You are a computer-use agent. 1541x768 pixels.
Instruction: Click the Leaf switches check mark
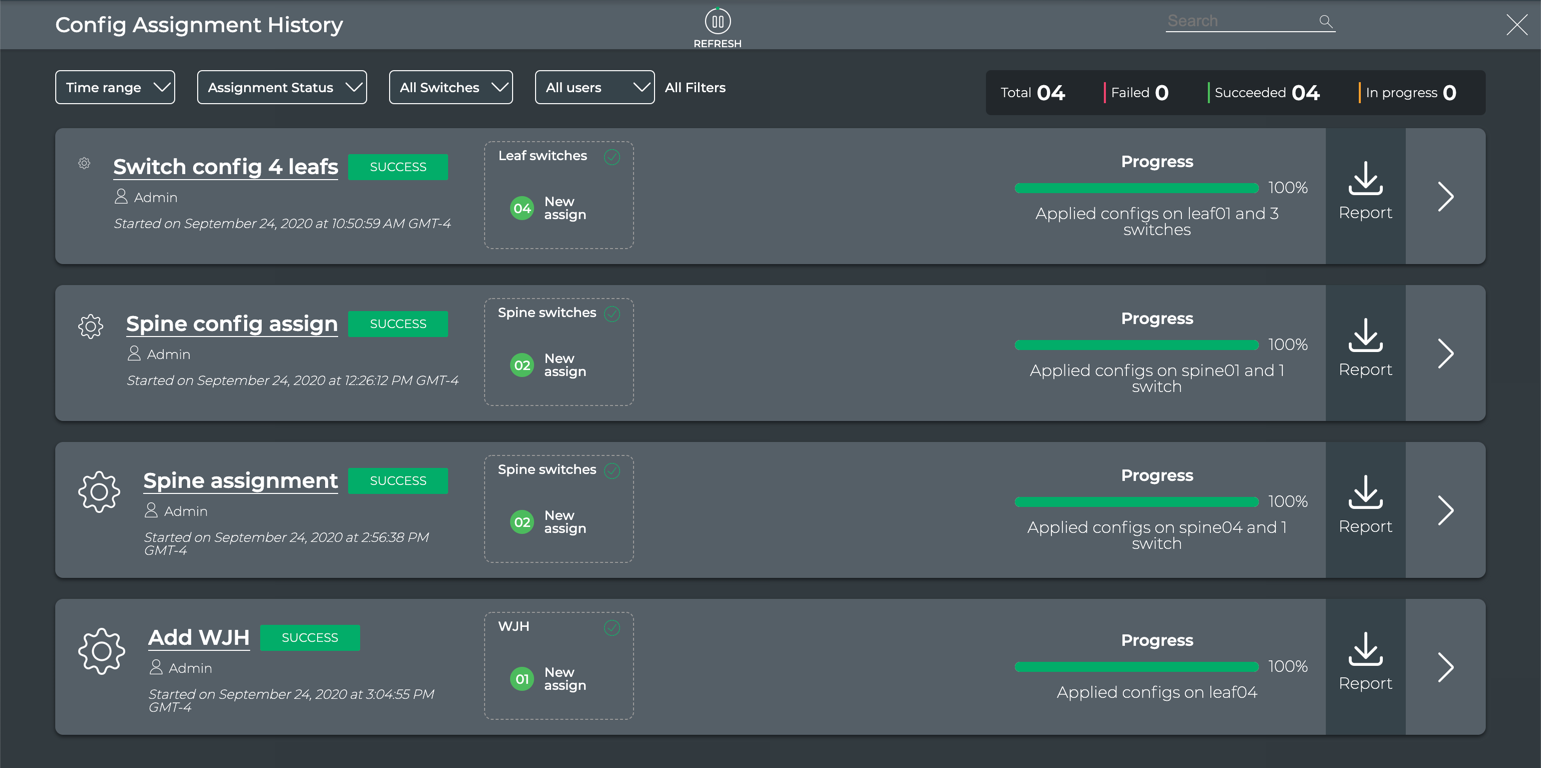(x=612, y=157)
